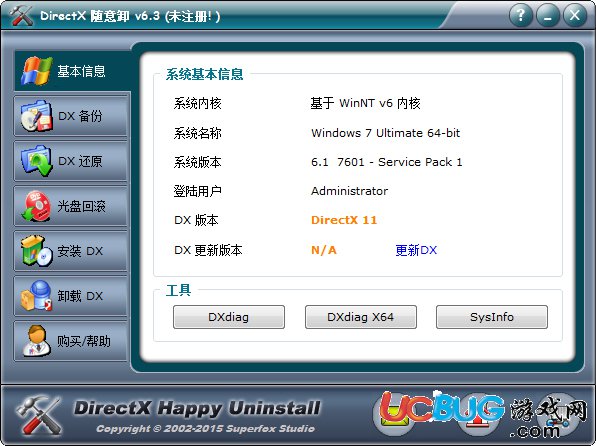This screenshot has width=596, height=446.
Task: Click the DX 备份 disc folder icon
Action: (36, 116)
